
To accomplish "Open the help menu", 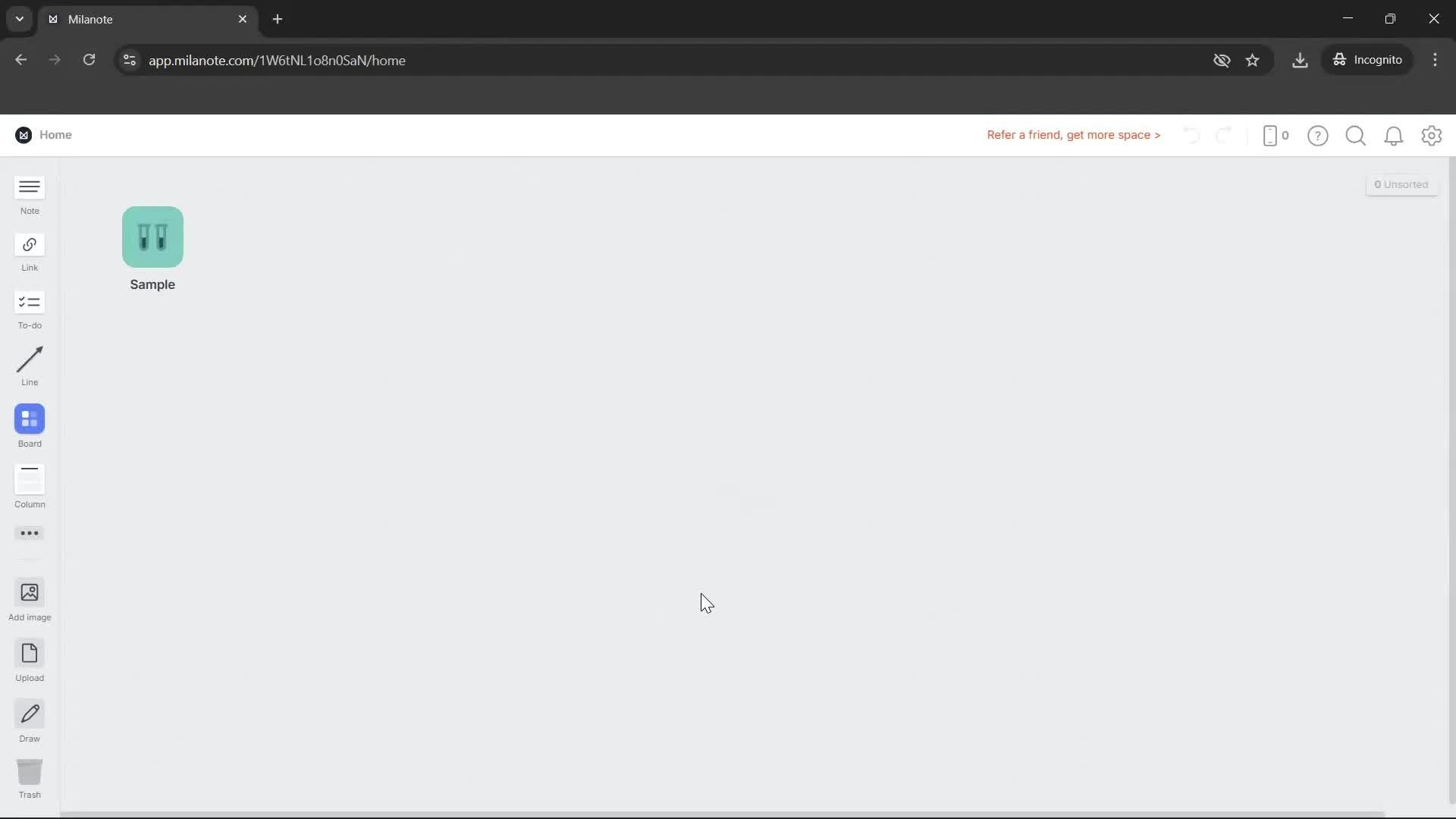I will (x=1318, y=136).
